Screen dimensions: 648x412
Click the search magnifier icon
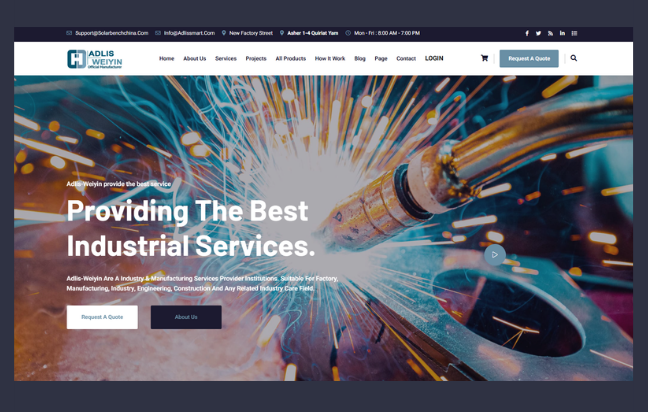point(573,58)
